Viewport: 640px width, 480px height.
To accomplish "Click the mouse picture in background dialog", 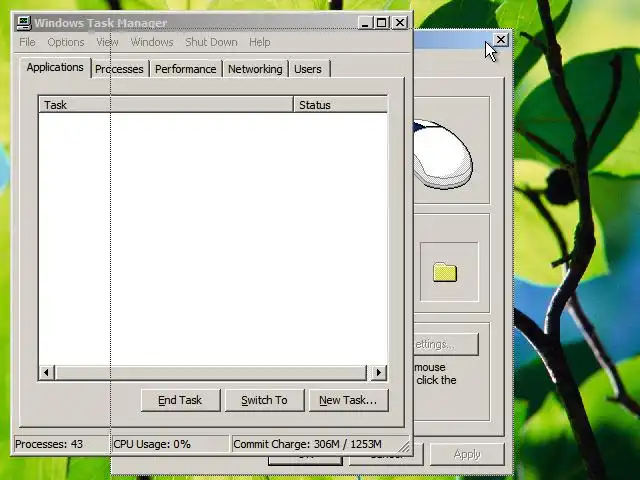I will pos(443,154).
